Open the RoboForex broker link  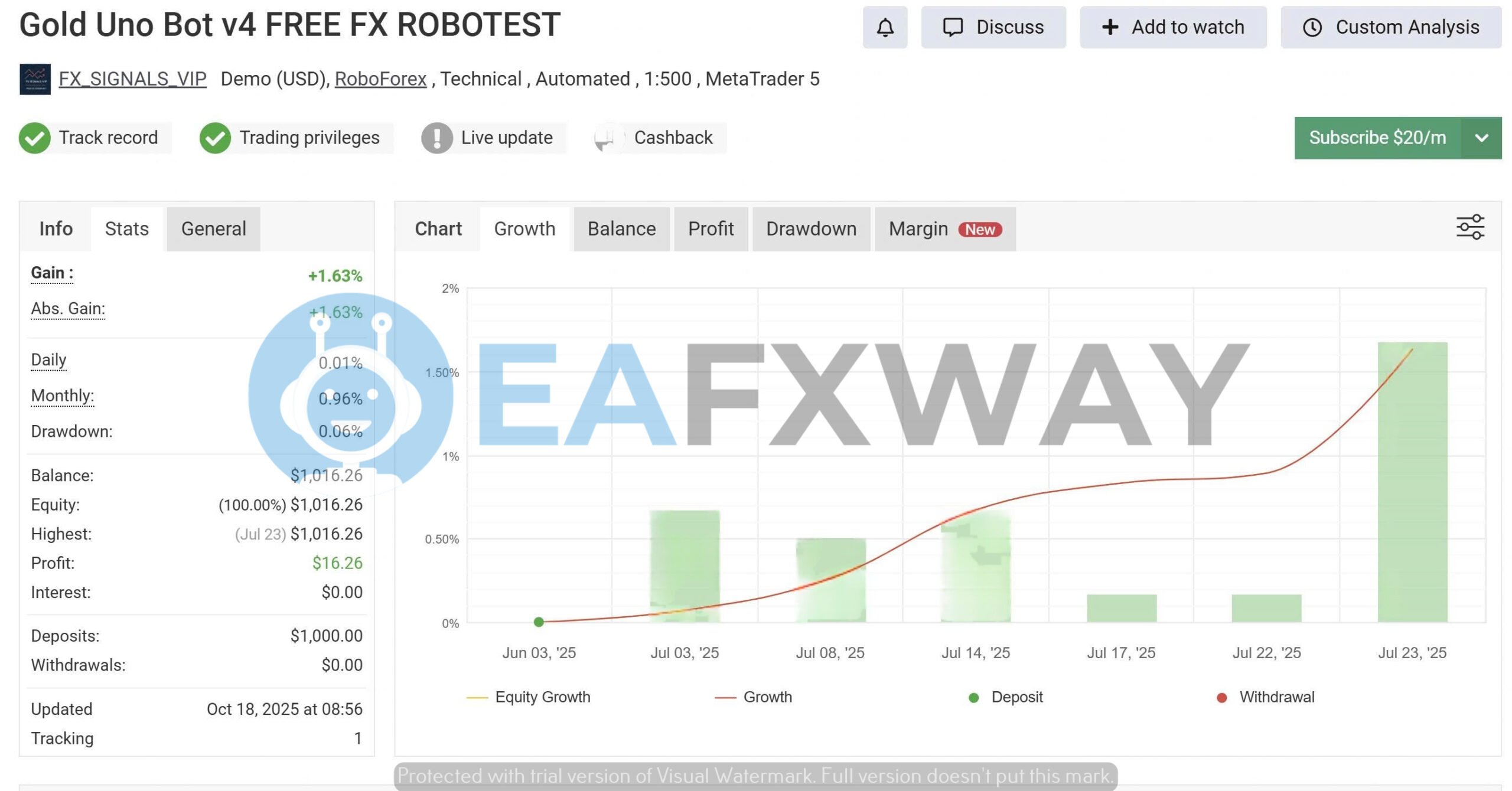[x=381, y=79]
